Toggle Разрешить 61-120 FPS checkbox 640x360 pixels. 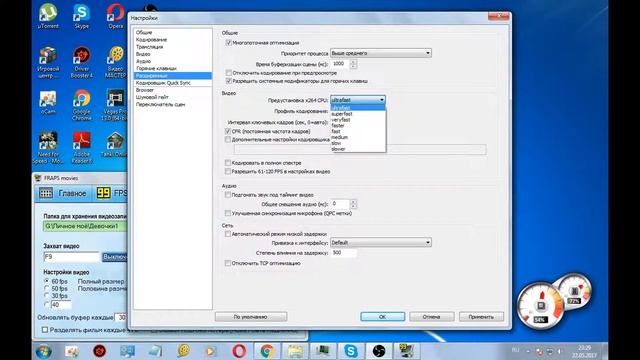tap(228, 171)
